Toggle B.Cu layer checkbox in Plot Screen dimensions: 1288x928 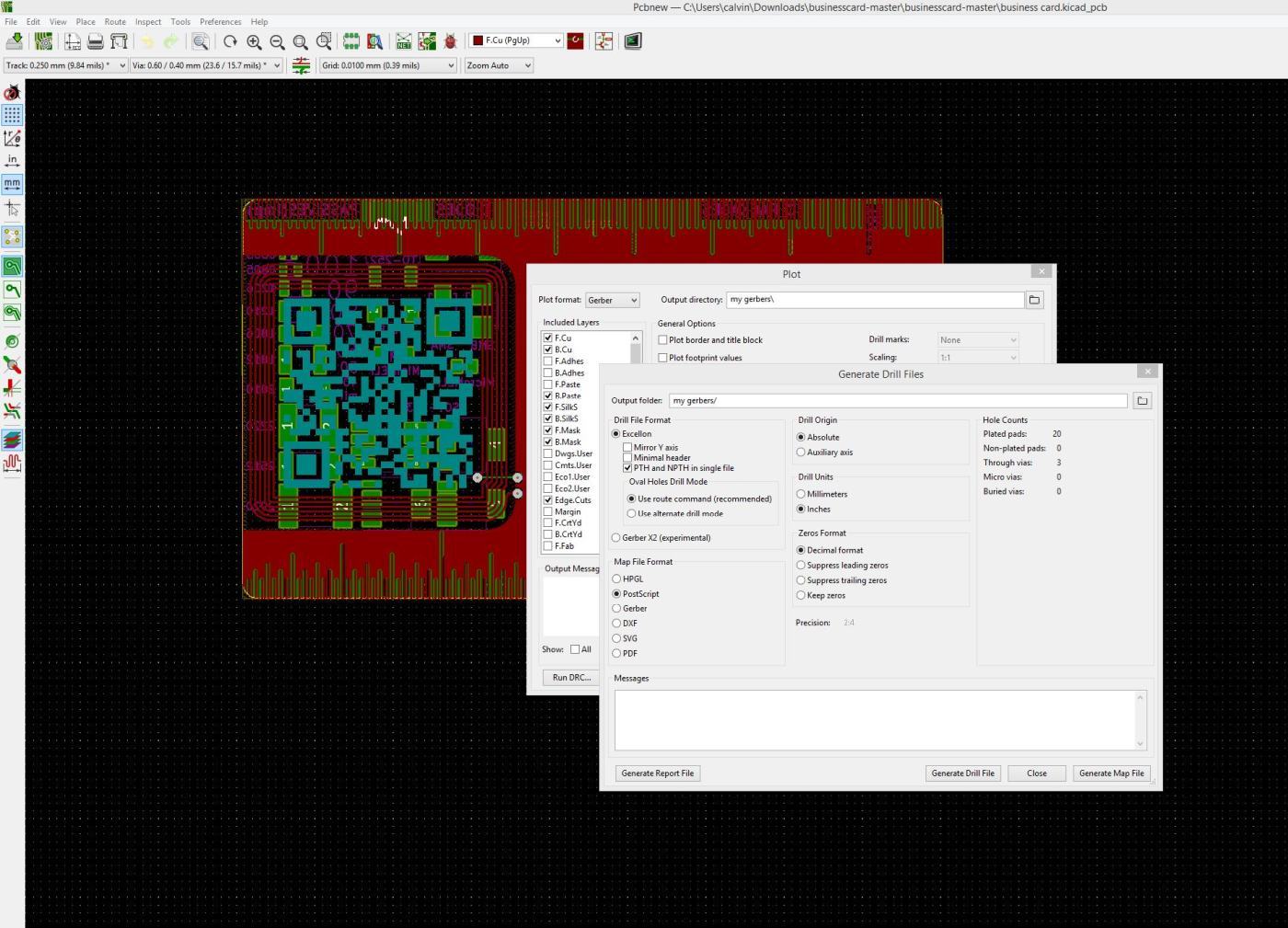coord(548,349)
